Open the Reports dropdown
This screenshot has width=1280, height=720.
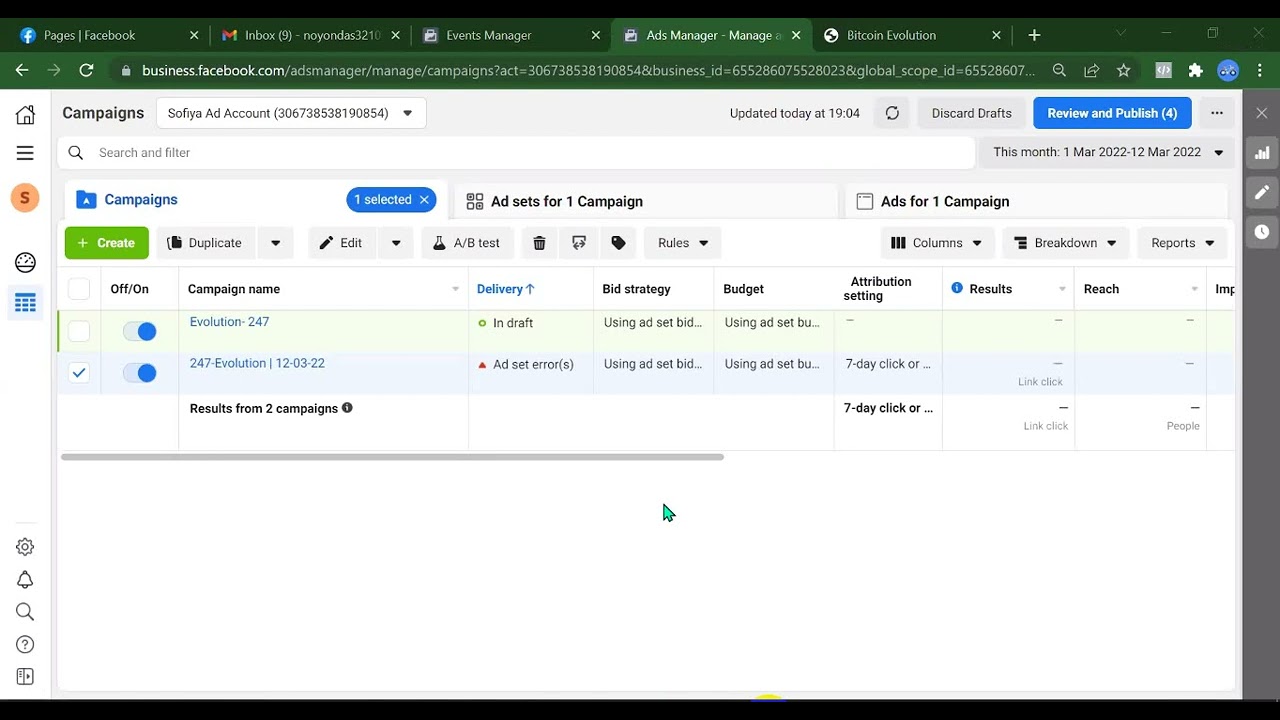coord(1182,243)
